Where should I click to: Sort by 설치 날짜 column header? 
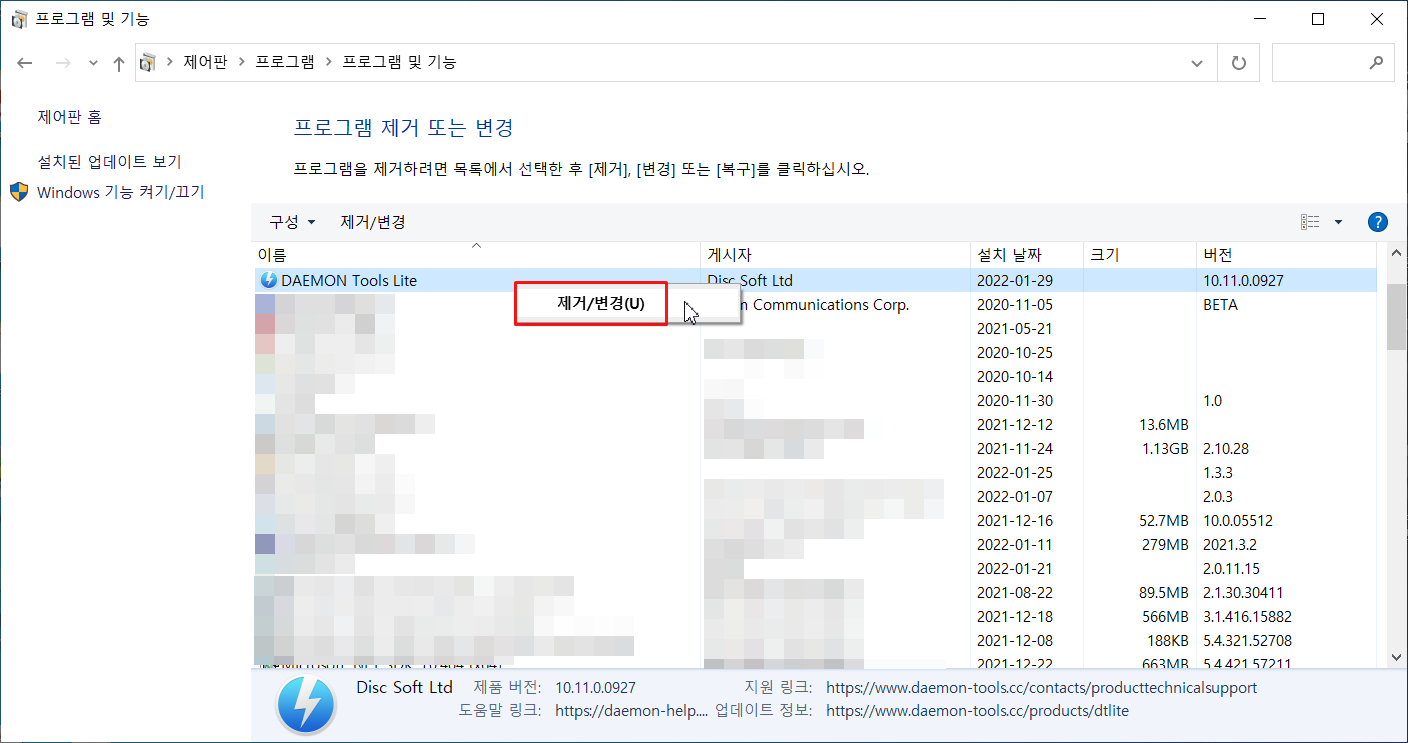click(1027, 255)
